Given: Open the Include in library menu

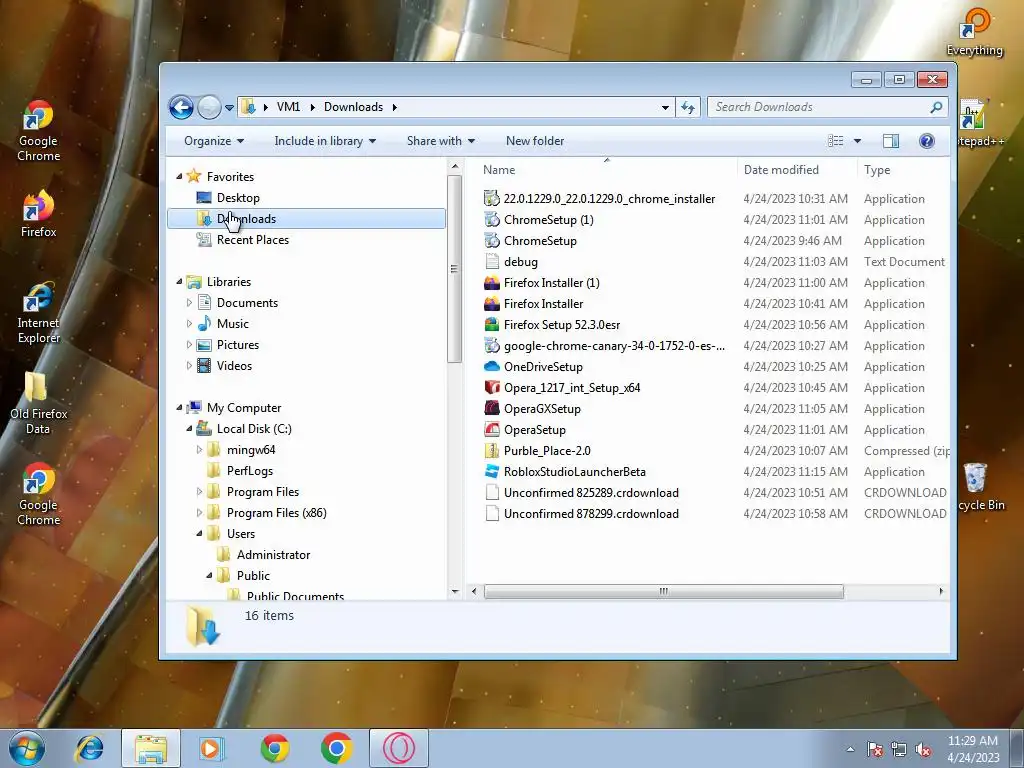Looking at the screenshot, I should 325,141.
